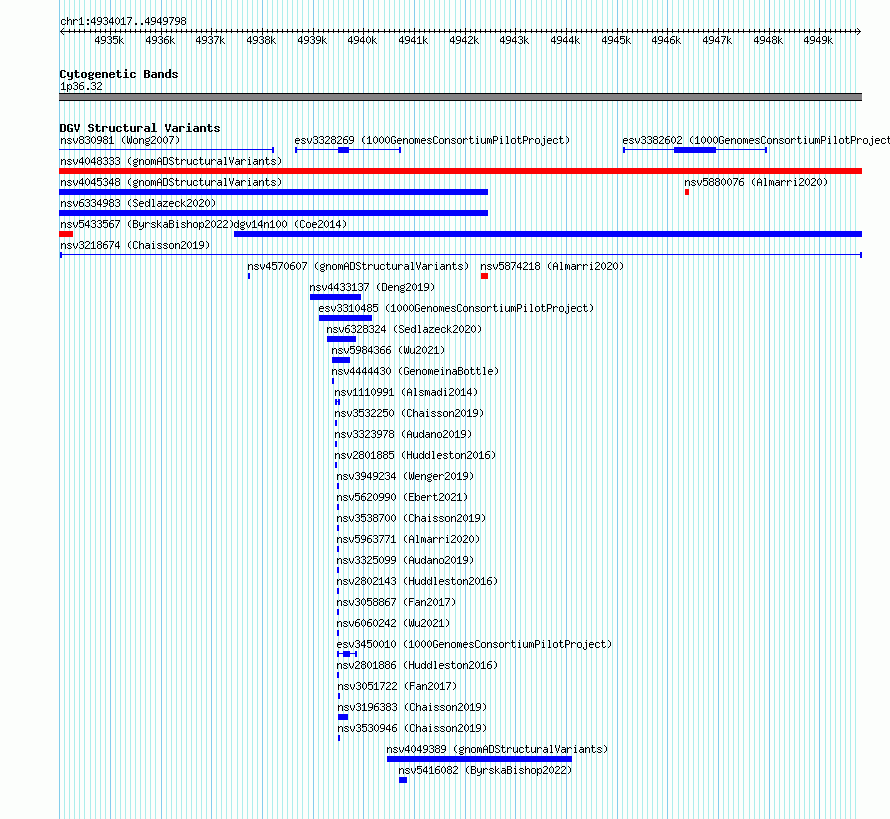
Task: Click nsv3218674 (Chaisson2019) label
Action: tap(135, 245)
